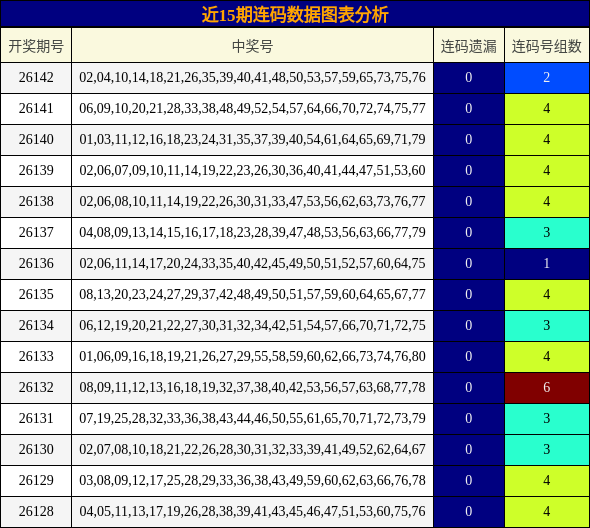Click winning numbers row starting 02,06,08,10,11
This screenshot has width=590, height=528.
(x=252, y=201)
